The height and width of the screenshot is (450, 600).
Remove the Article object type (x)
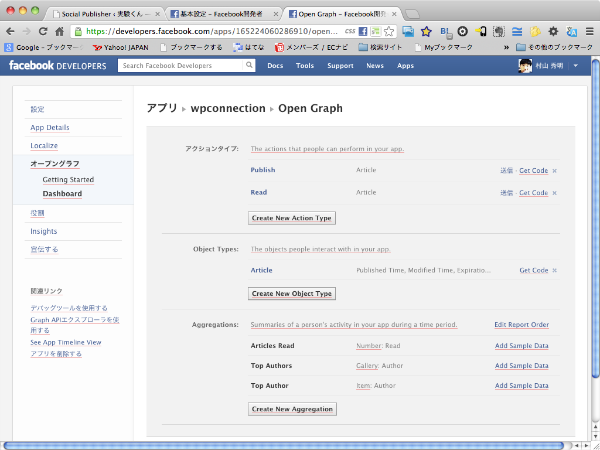pyautogui.click(x=554, y=271)
